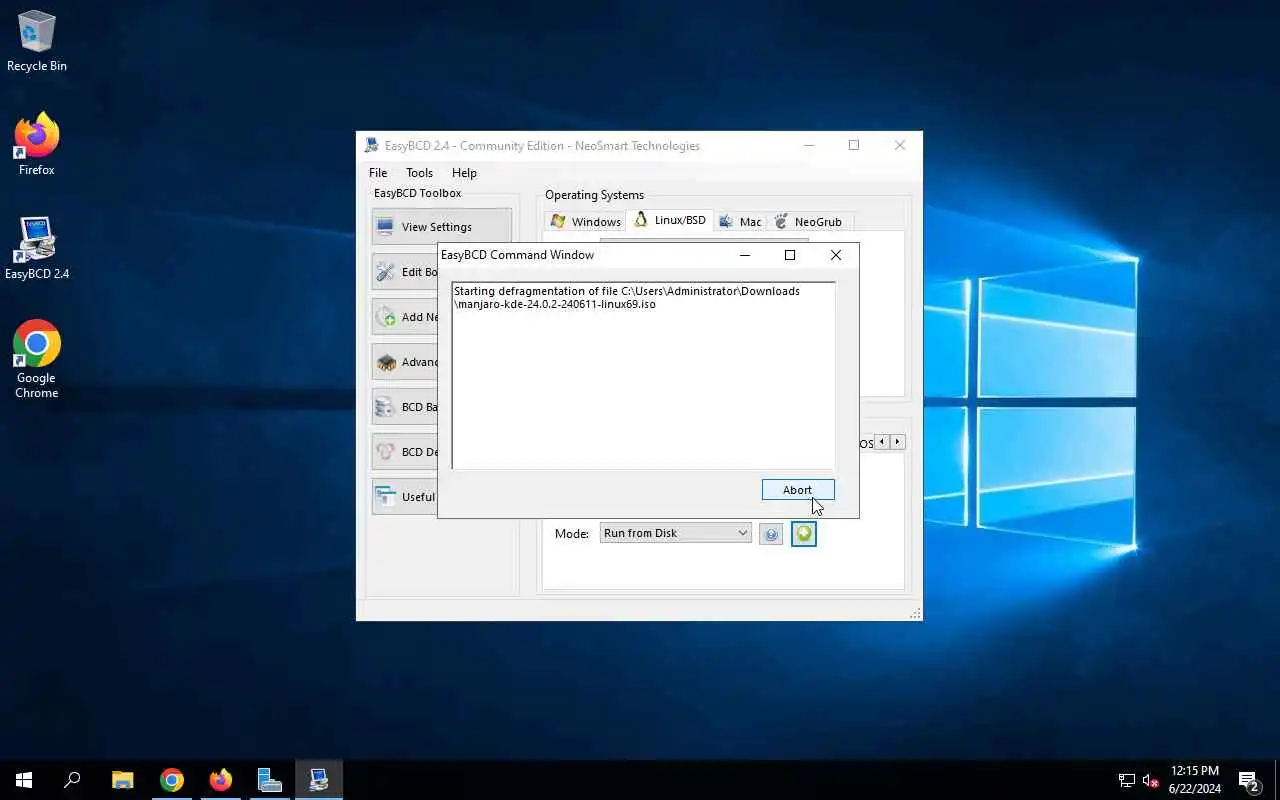Maximize the EasyBCD Command Window
This screenshot has width=1280, height=800.
pyautogui.click(x=790, y=255)
